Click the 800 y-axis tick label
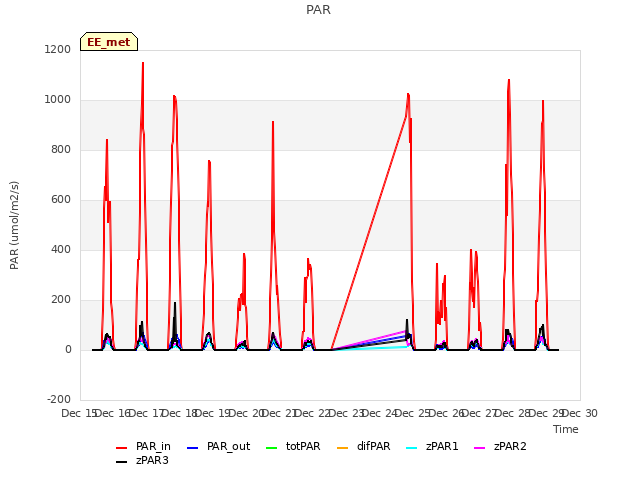This screenshot has height=480, width=640. click(61, 150)
